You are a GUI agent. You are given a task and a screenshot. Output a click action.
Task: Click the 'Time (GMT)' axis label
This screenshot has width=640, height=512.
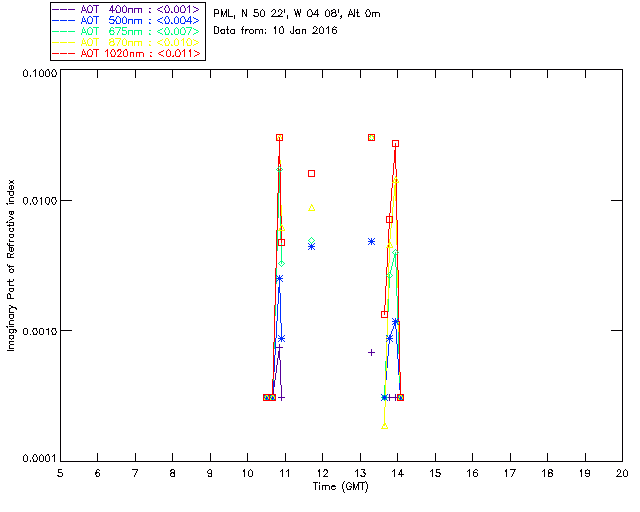(340, 486)
